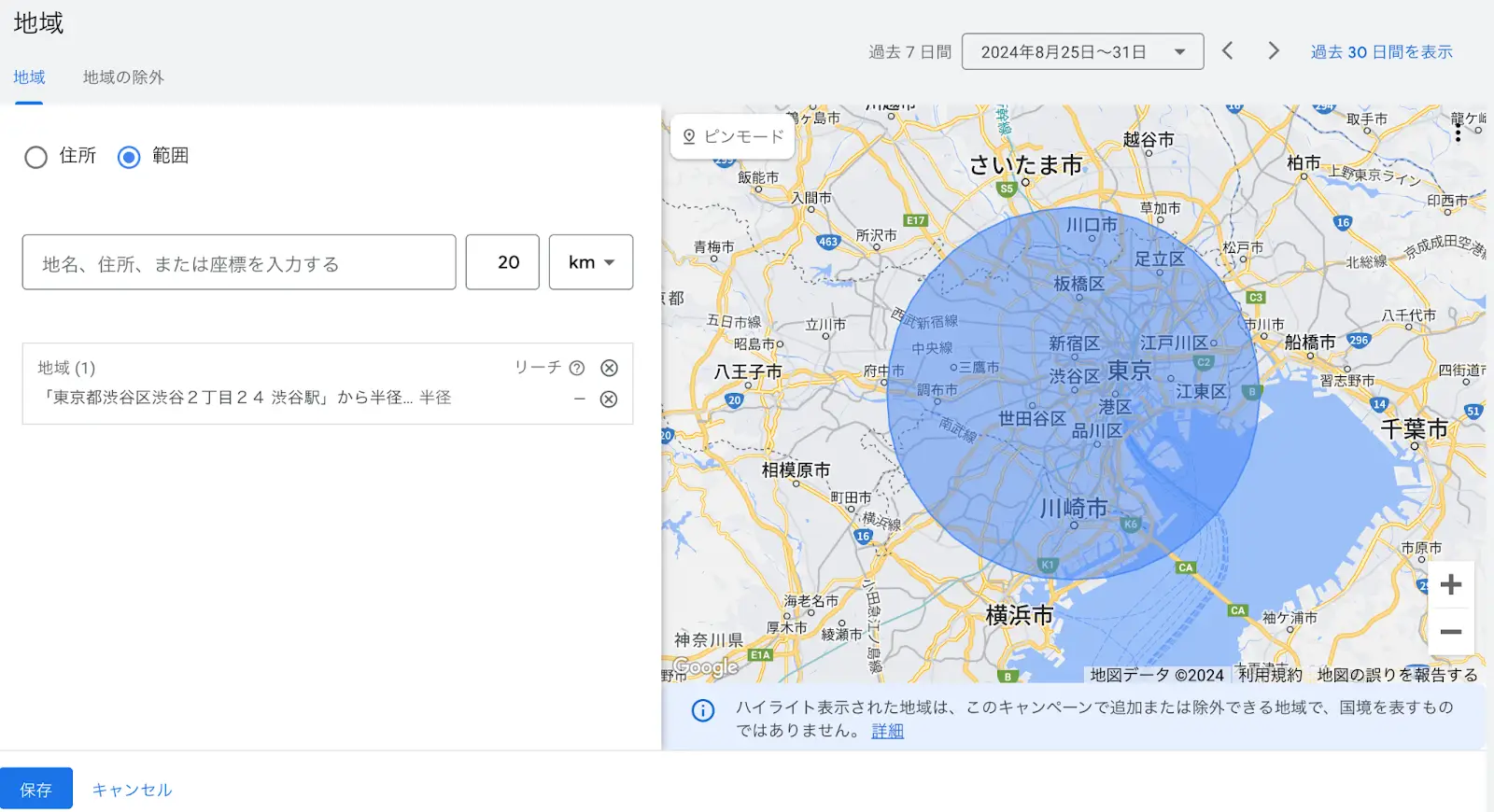Click the 保存 button
Screen dimensions: 1494x812
pos(36,789)
